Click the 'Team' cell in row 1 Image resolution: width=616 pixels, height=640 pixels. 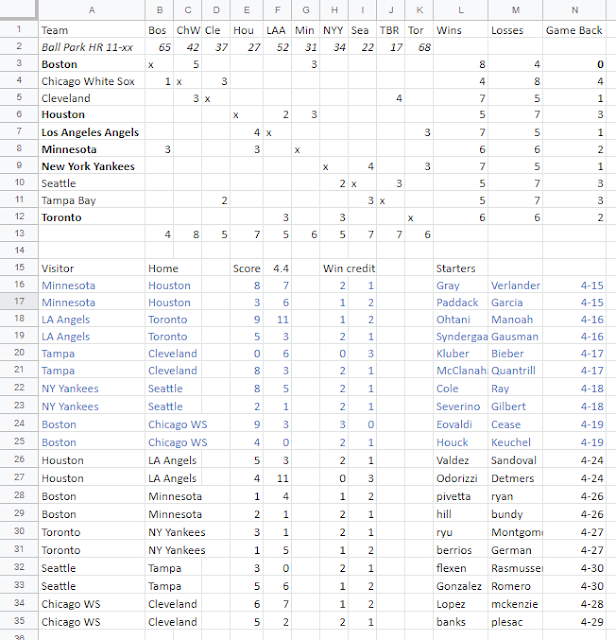click(92, 30)
